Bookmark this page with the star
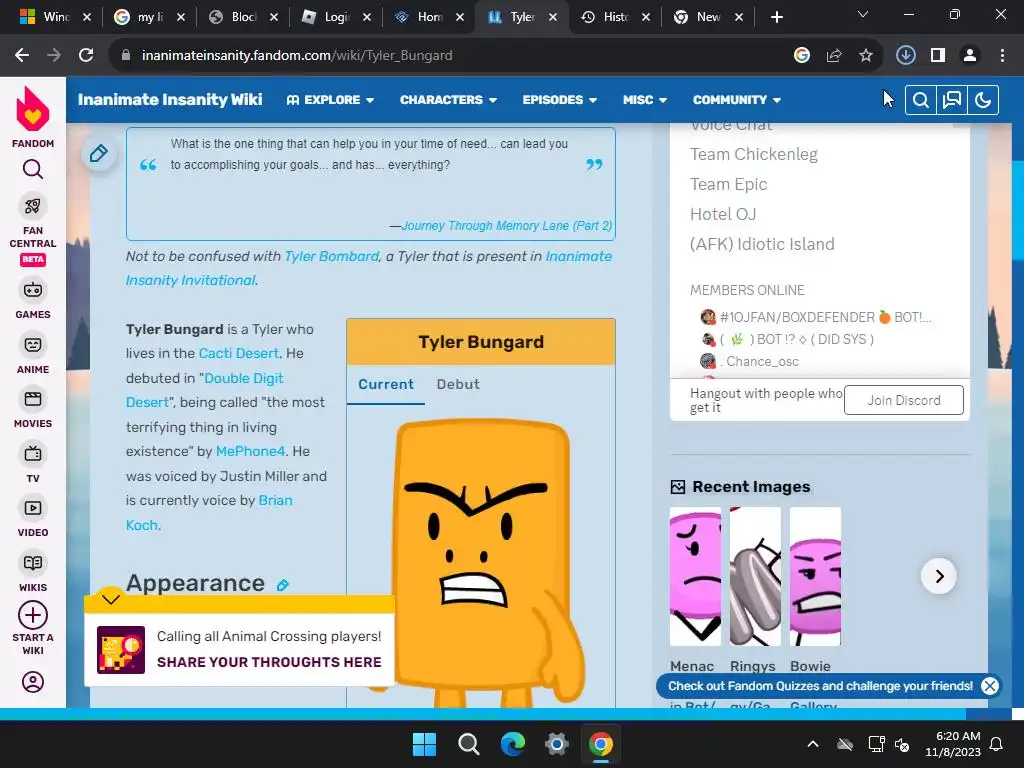Viewport: 1024px width, 768px height. [865, 56]
